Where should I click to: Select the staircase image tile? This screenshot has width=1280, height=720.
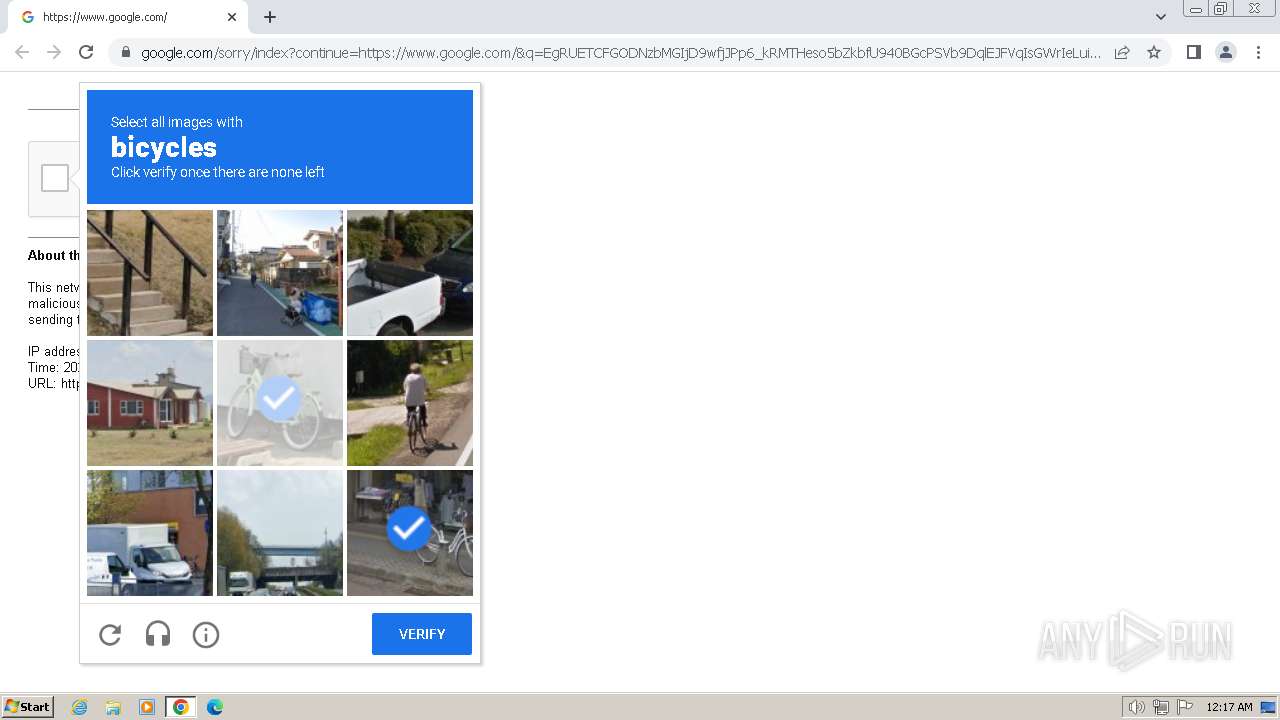150,273
